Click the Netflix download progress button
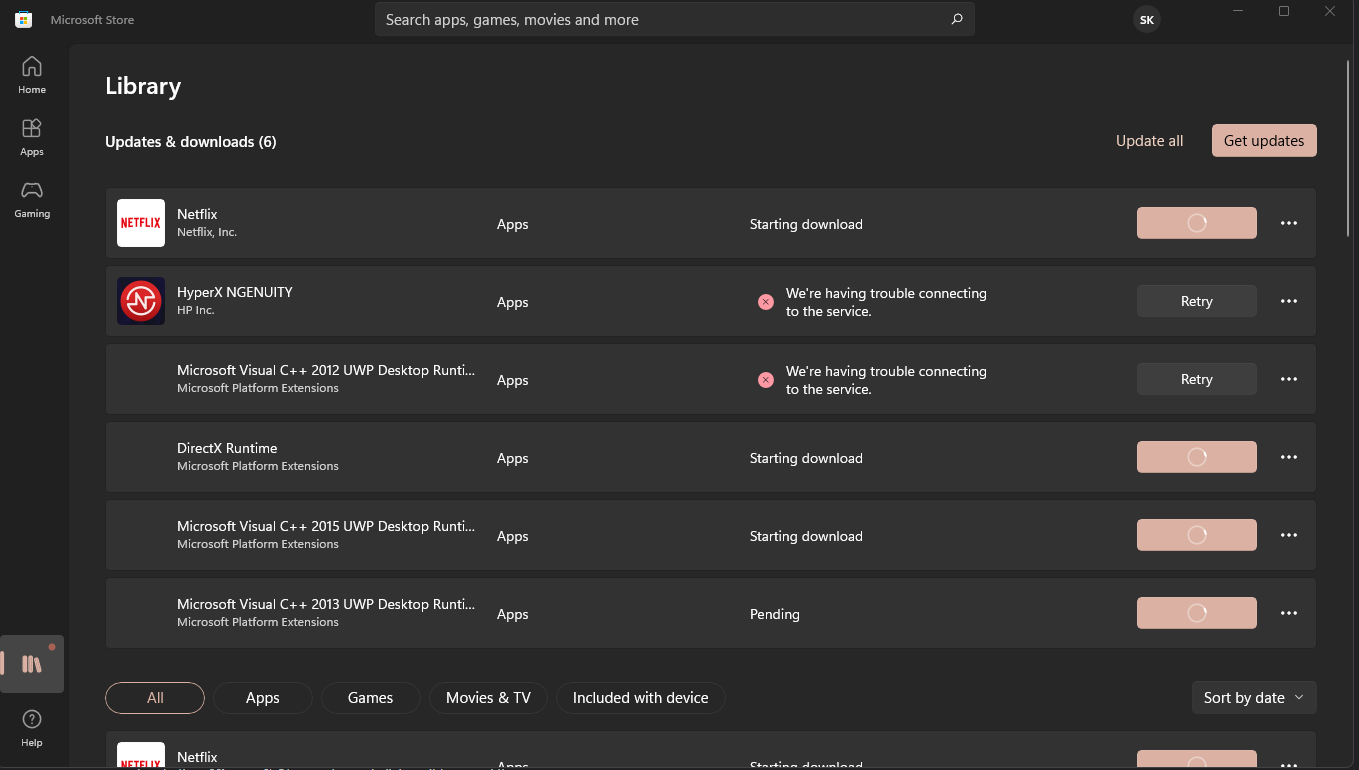1359x770 pixels. [1197, 223]
